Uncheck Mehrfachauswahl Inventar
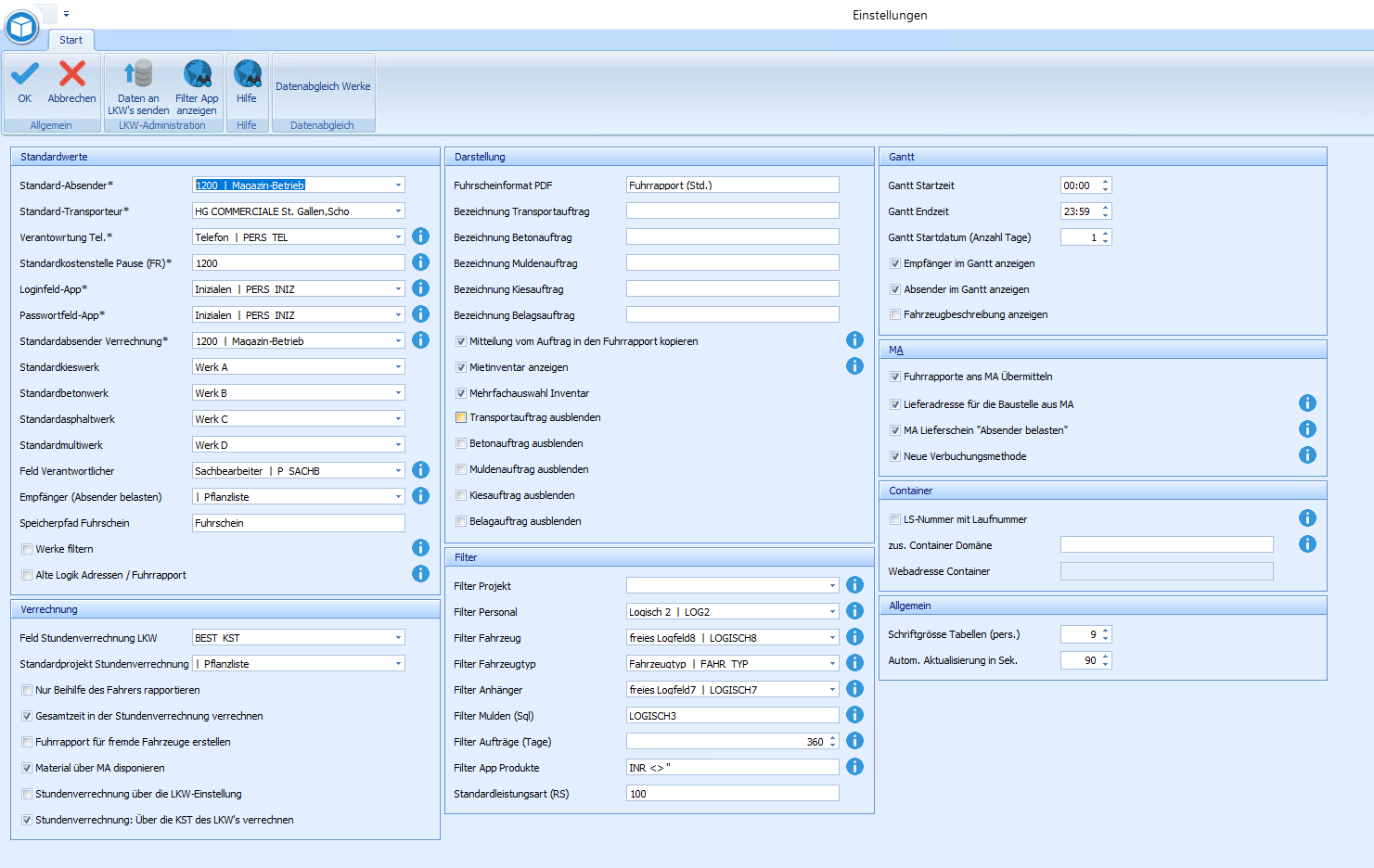1374x868 pixels. [461, 393]
